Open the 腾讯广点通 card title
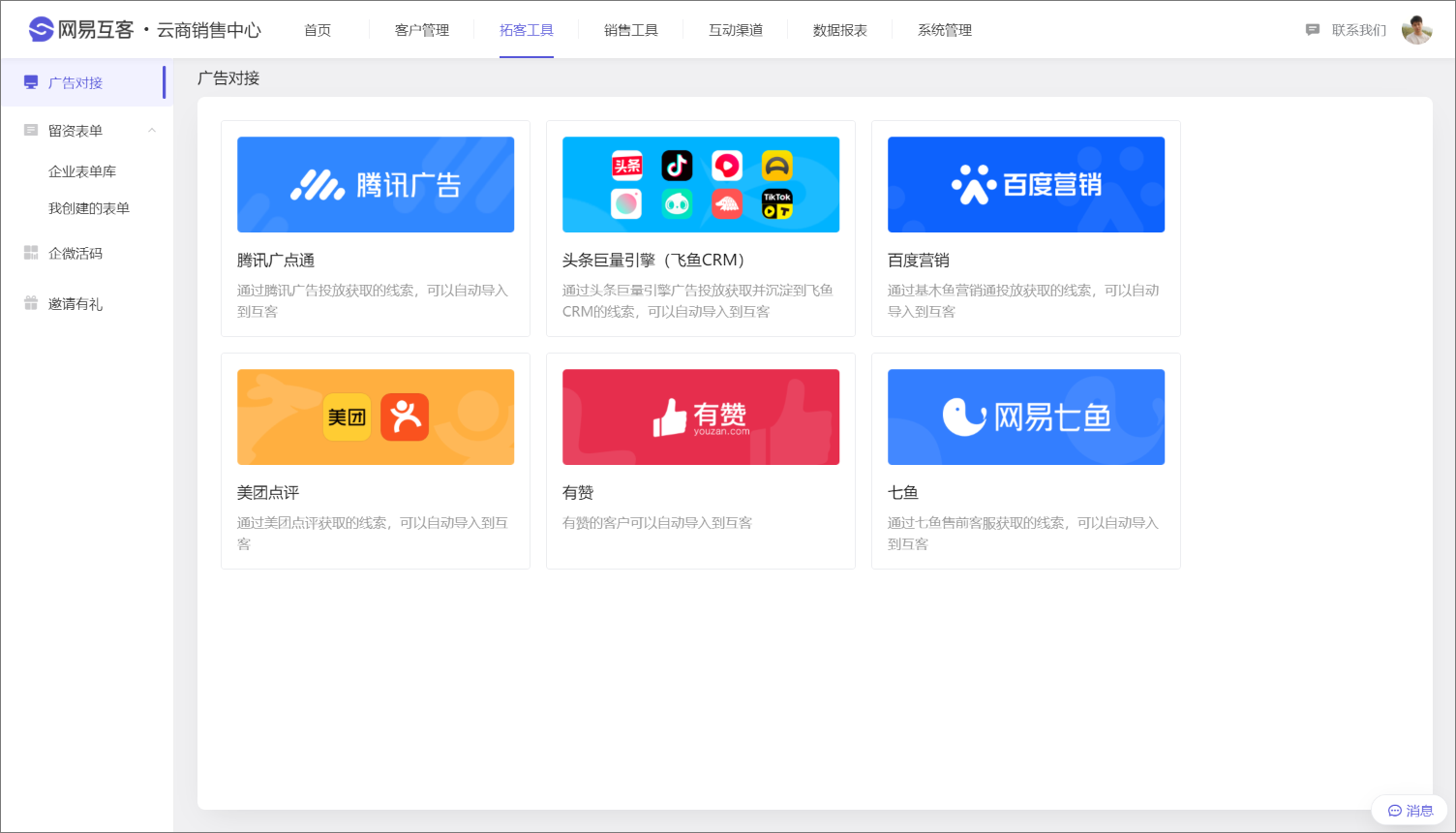Screen dimensions: 1456x833 click(276, 261)
